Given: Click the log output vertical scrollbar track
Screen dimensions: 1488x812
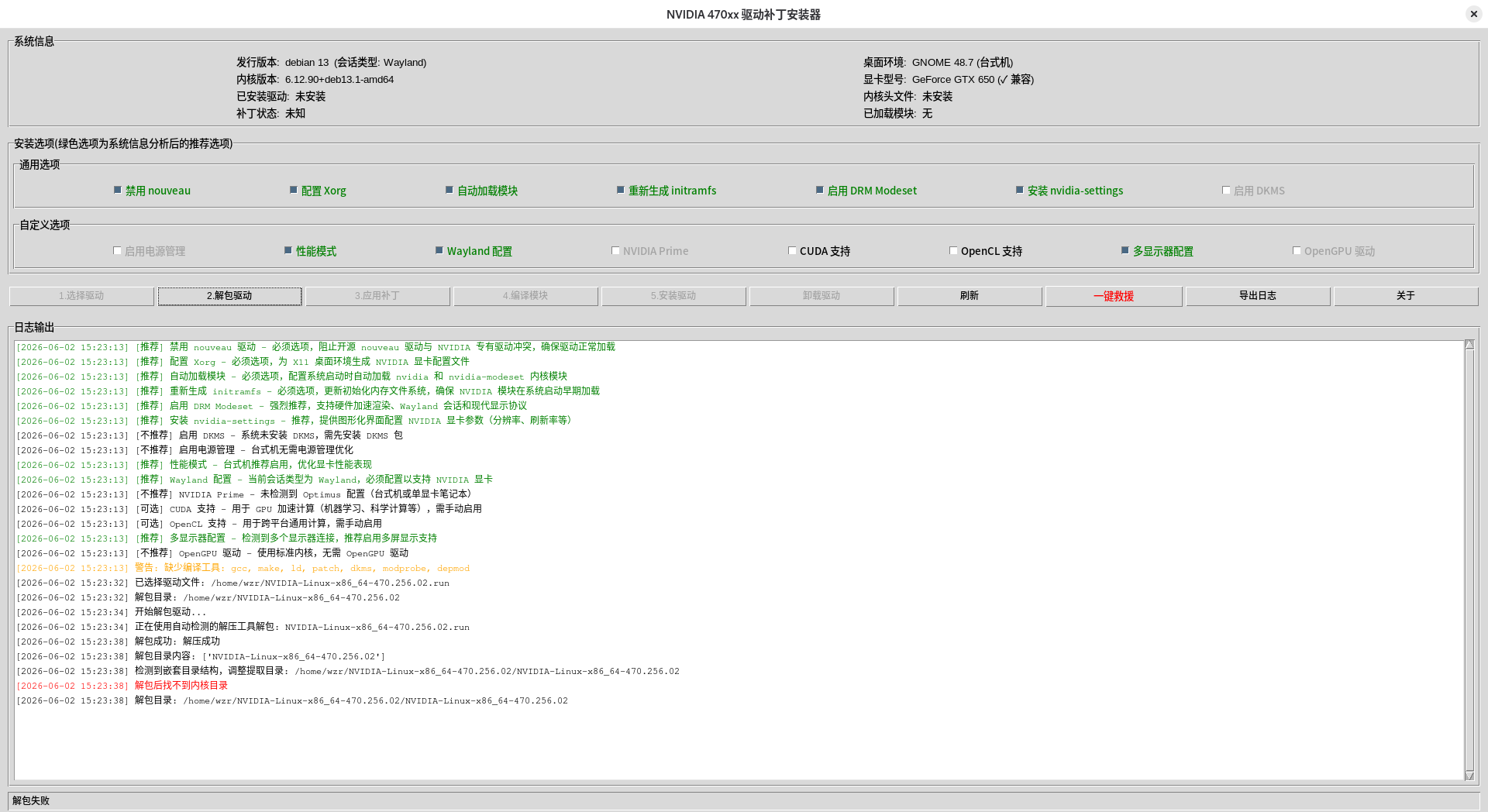Looking at the screenshot, I should click(1469, 559).
